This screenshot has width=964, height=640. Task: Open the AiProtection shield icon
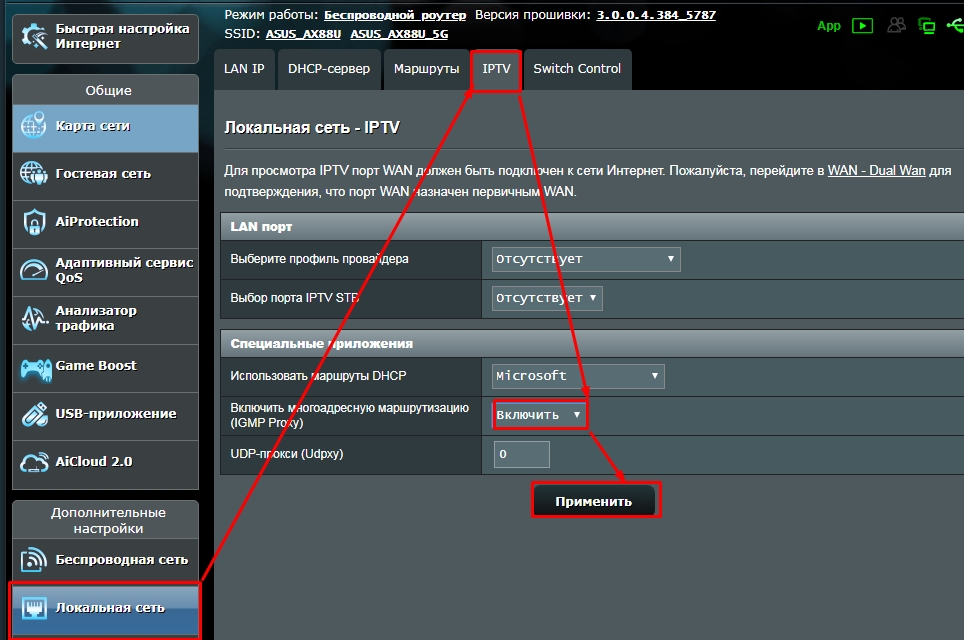tap(34, 221)
